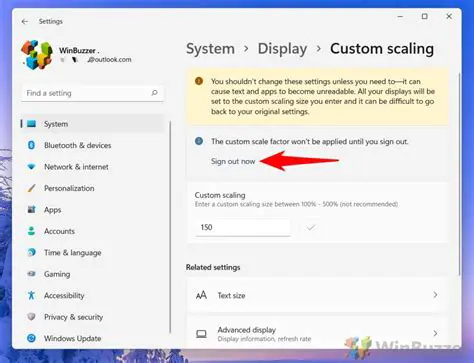Image resolution: width=474 pixels, height=363 pixels.
Task: Click the Sign out now link
Action: pos(233,161)
